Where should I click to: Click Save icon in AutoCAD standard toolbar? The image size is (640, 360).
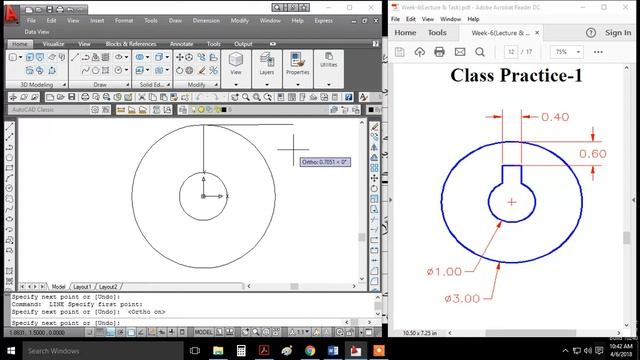coord(72,97)
